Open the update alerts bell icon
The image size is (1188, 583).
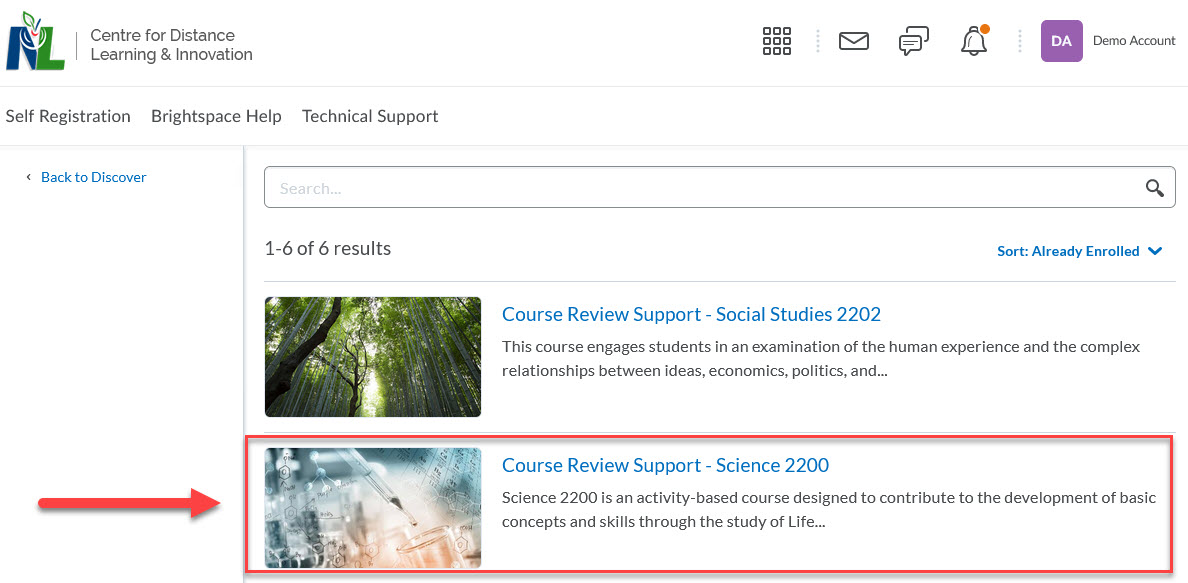click(x=974, y=40)
